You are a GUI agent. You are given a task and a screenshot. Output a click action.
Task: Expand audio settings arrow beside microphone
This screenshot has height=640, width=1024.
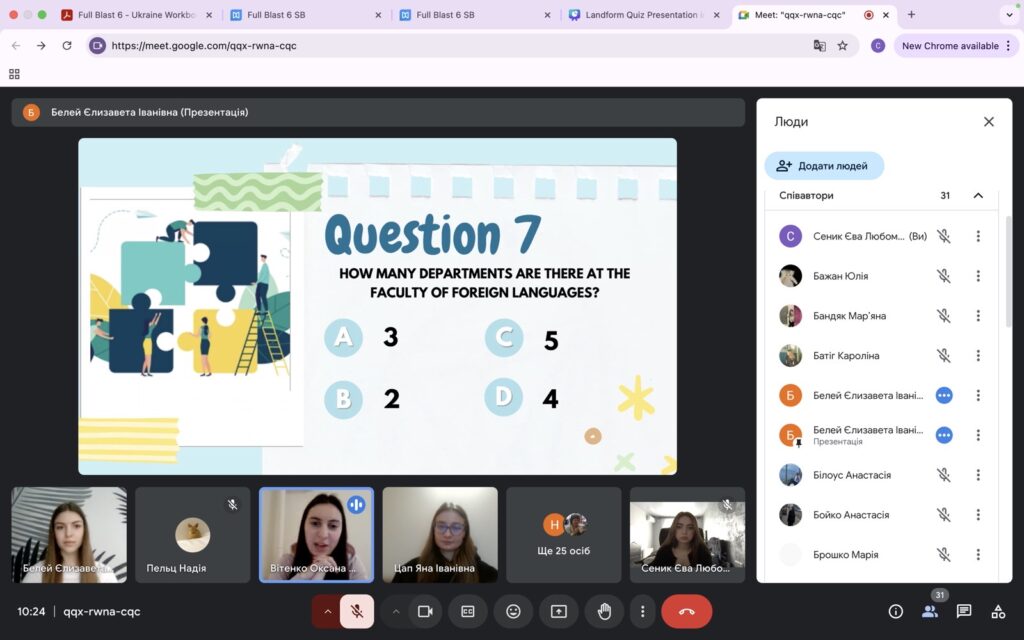328,611
